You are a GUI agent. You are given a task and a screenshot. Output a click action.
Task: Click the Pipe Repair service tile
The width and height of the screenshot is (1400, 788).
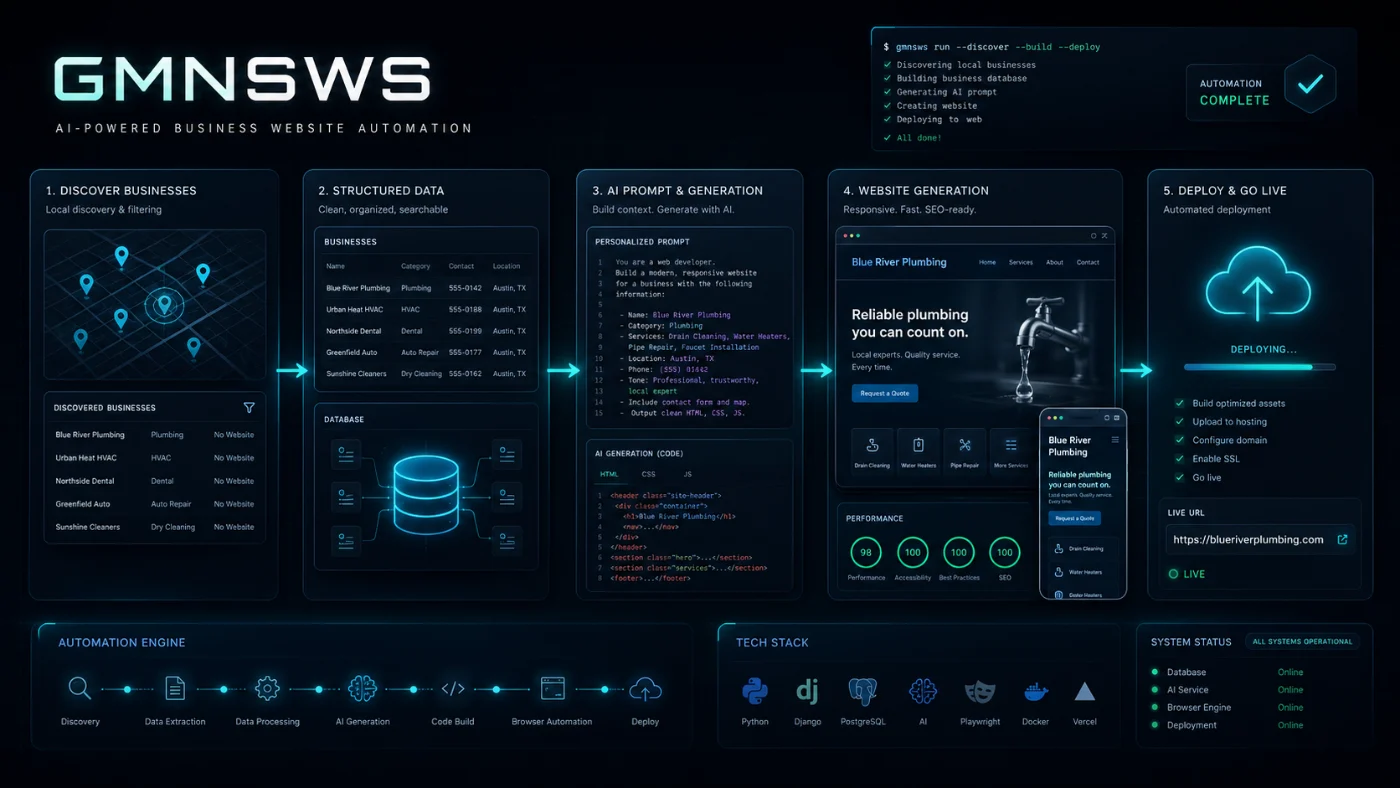tap(965, 451)
